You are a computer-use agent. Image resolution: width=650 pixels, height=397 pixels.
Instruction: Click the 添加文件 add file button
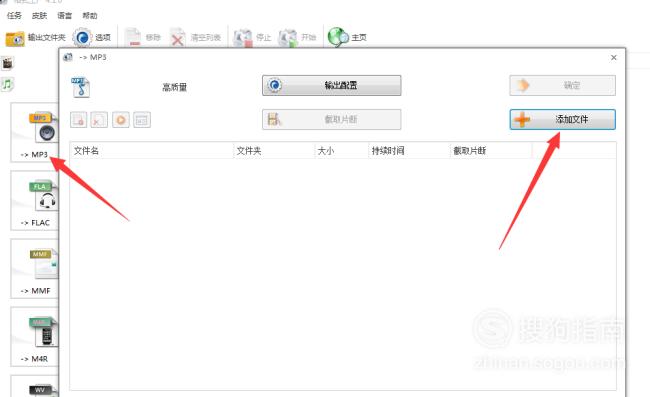click(563, 120)
